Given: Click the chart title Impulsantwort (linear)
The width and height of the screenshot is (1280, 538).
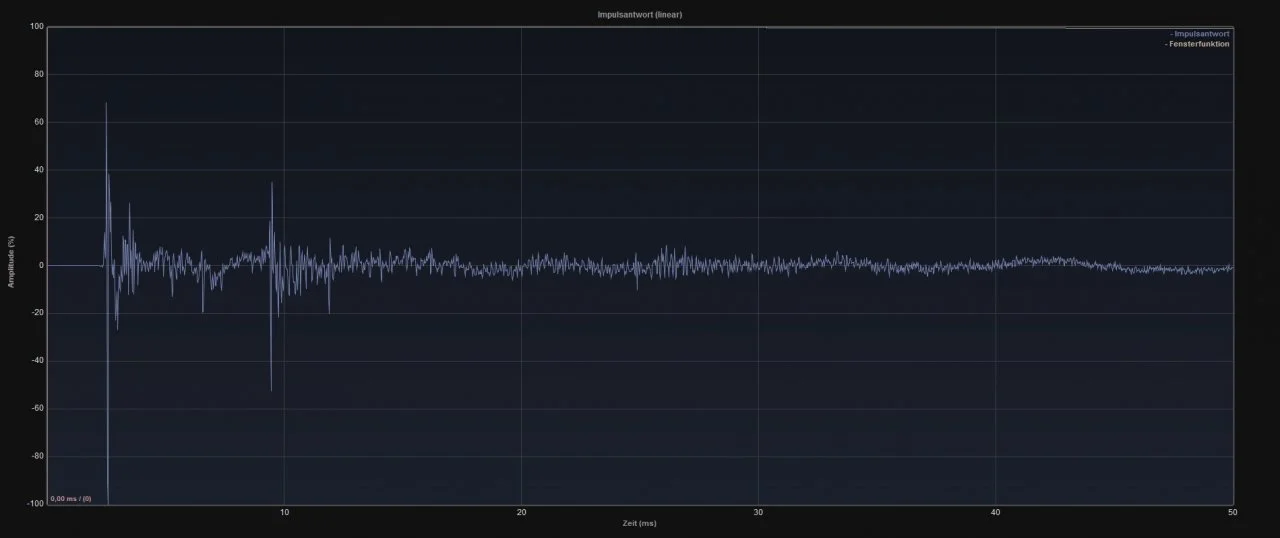Looking at the screenshot, I should 640,15.
